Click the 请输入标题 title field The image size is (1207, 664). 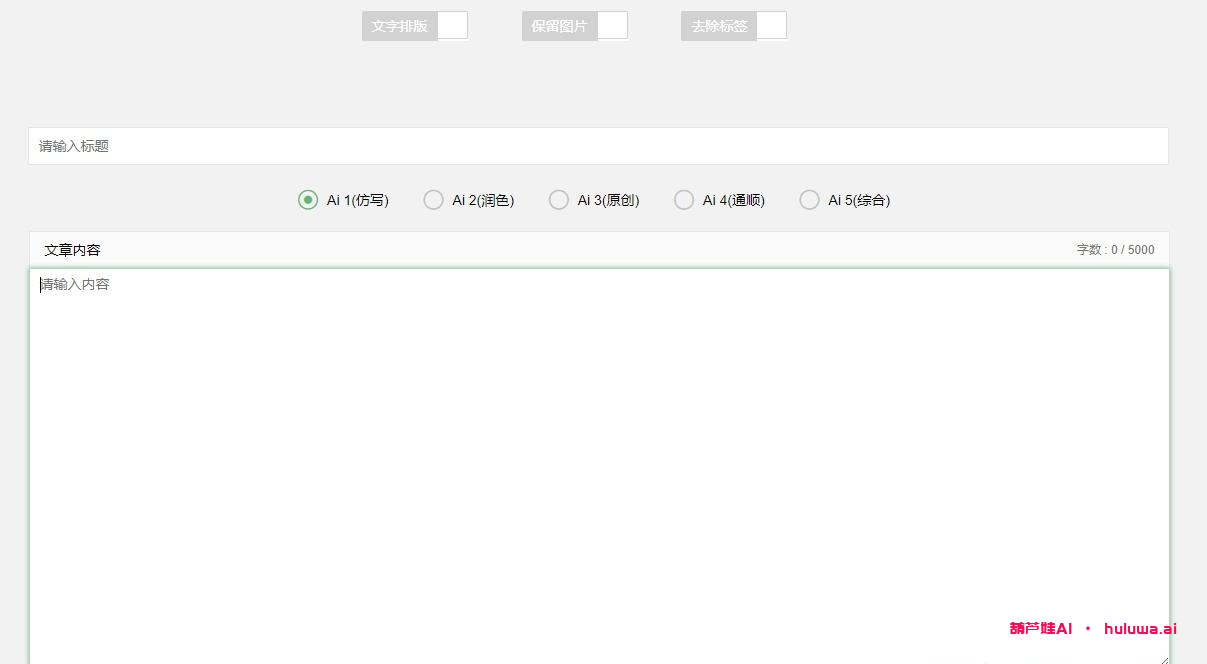(600, 146)
